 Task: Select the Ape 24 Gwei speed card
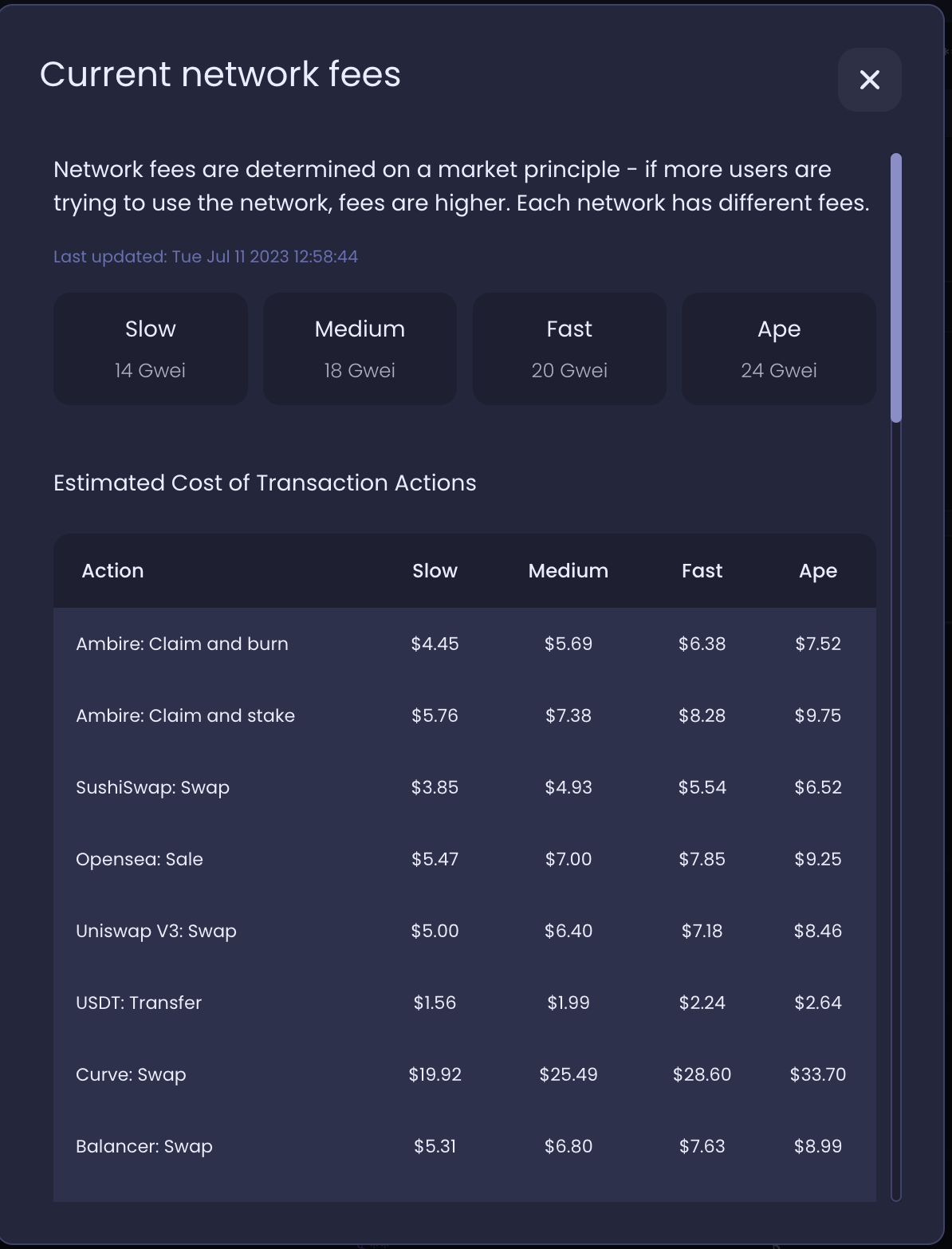[x=779, y=349]
